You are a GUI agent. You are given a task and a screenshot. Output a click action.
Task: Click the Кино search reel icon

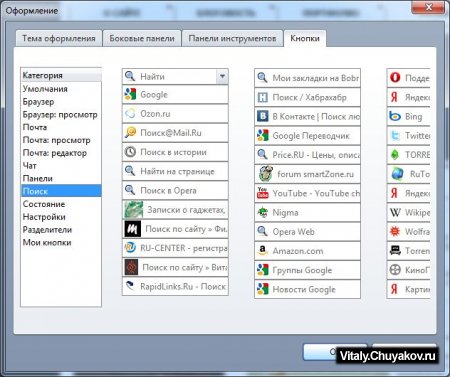click(395, 270)
